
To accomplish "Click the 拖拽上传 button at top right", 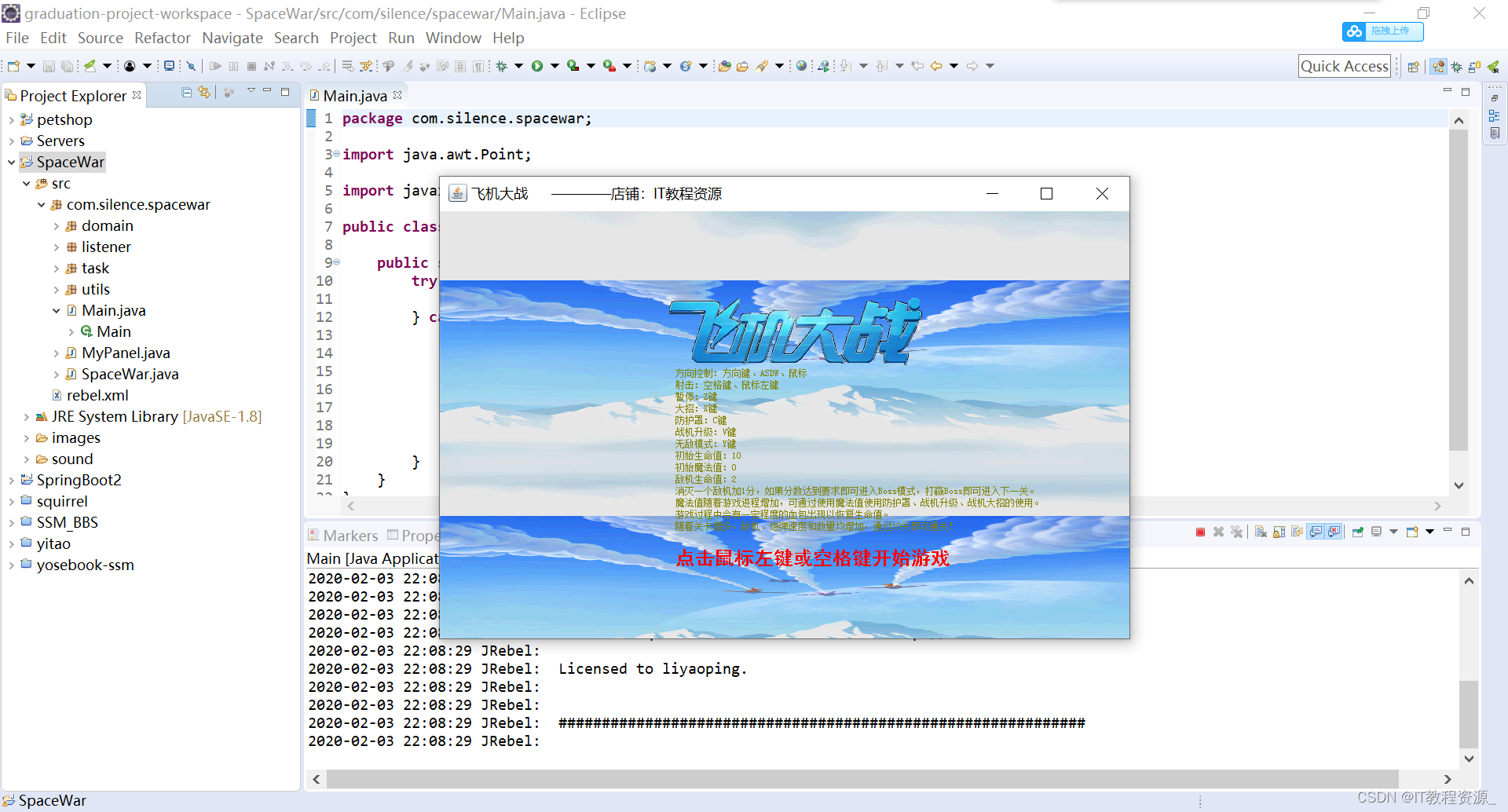I will [x=1384, y=31].
